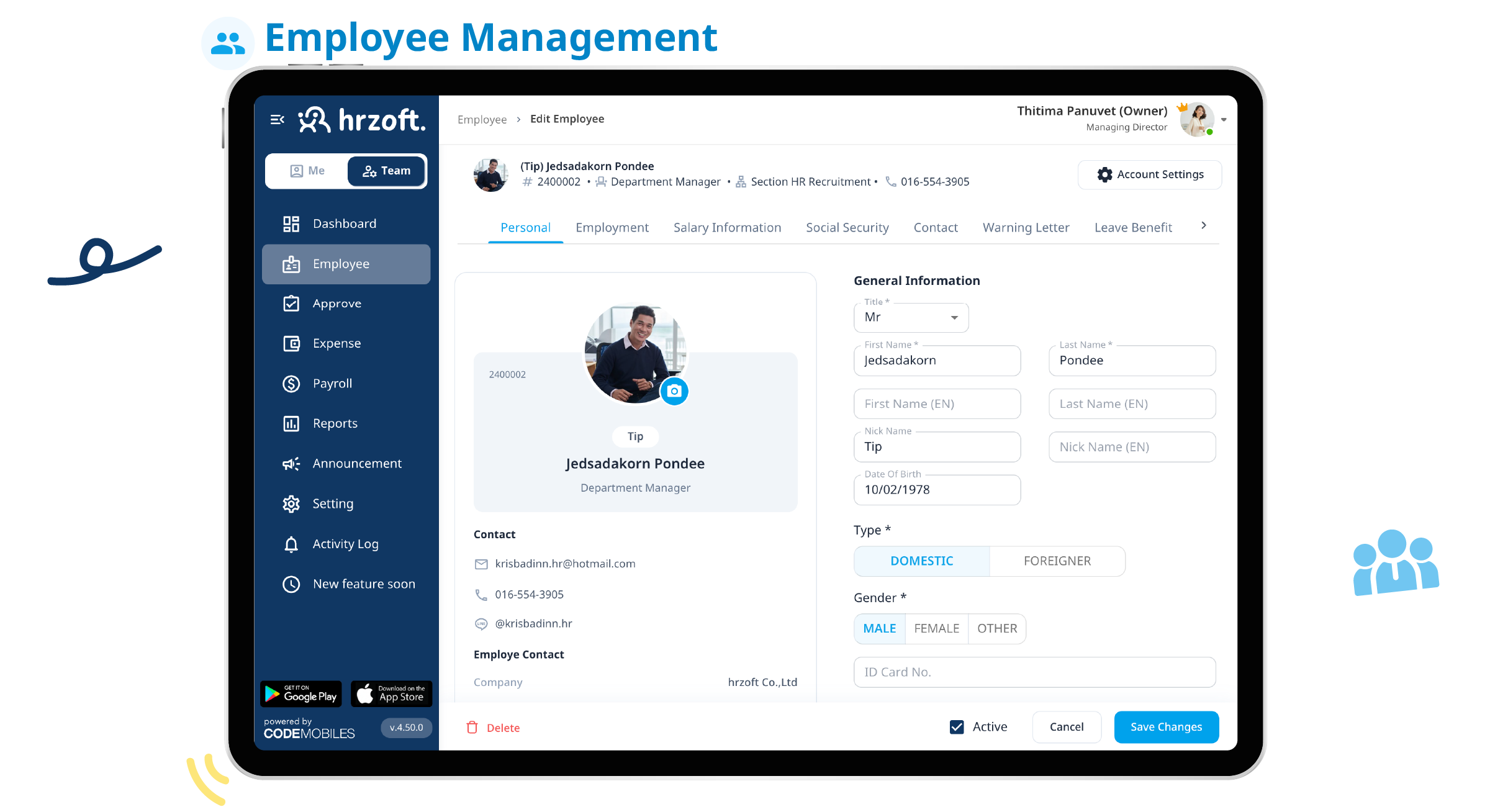Open the Payroll section

coord(332,384)
